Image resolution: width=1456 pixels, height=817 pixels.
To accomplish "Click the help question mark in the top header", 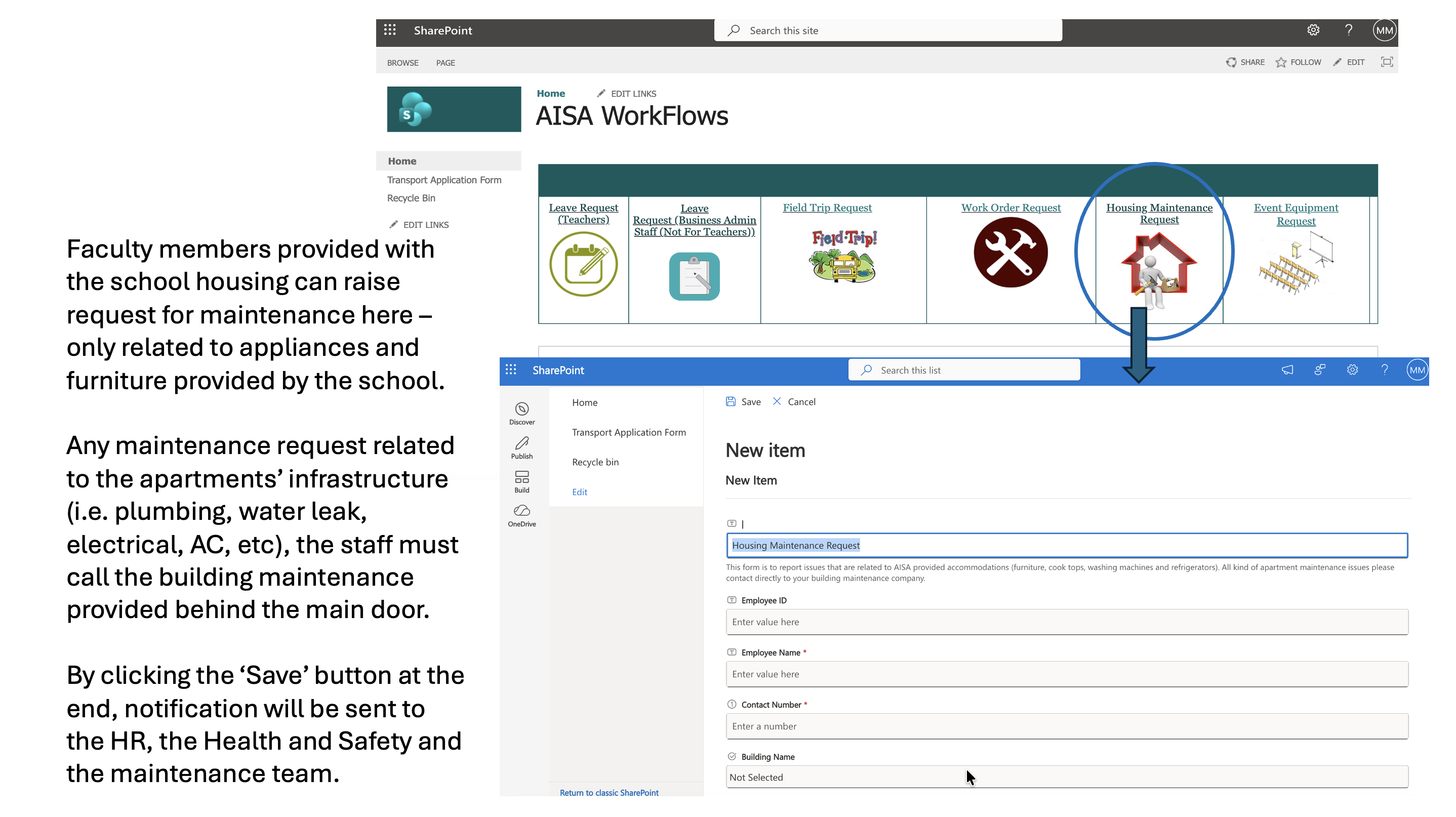I will pos(1349,30).
